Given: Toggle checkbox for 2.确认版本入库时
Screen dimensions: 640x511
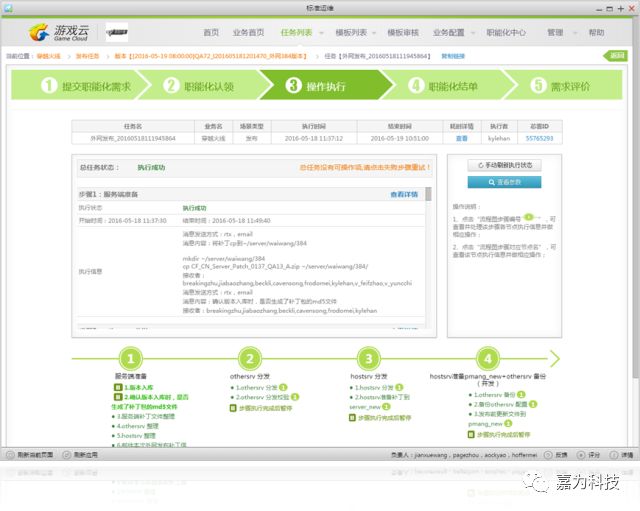Looking at the screenshot, I should [x=118, y=397].
